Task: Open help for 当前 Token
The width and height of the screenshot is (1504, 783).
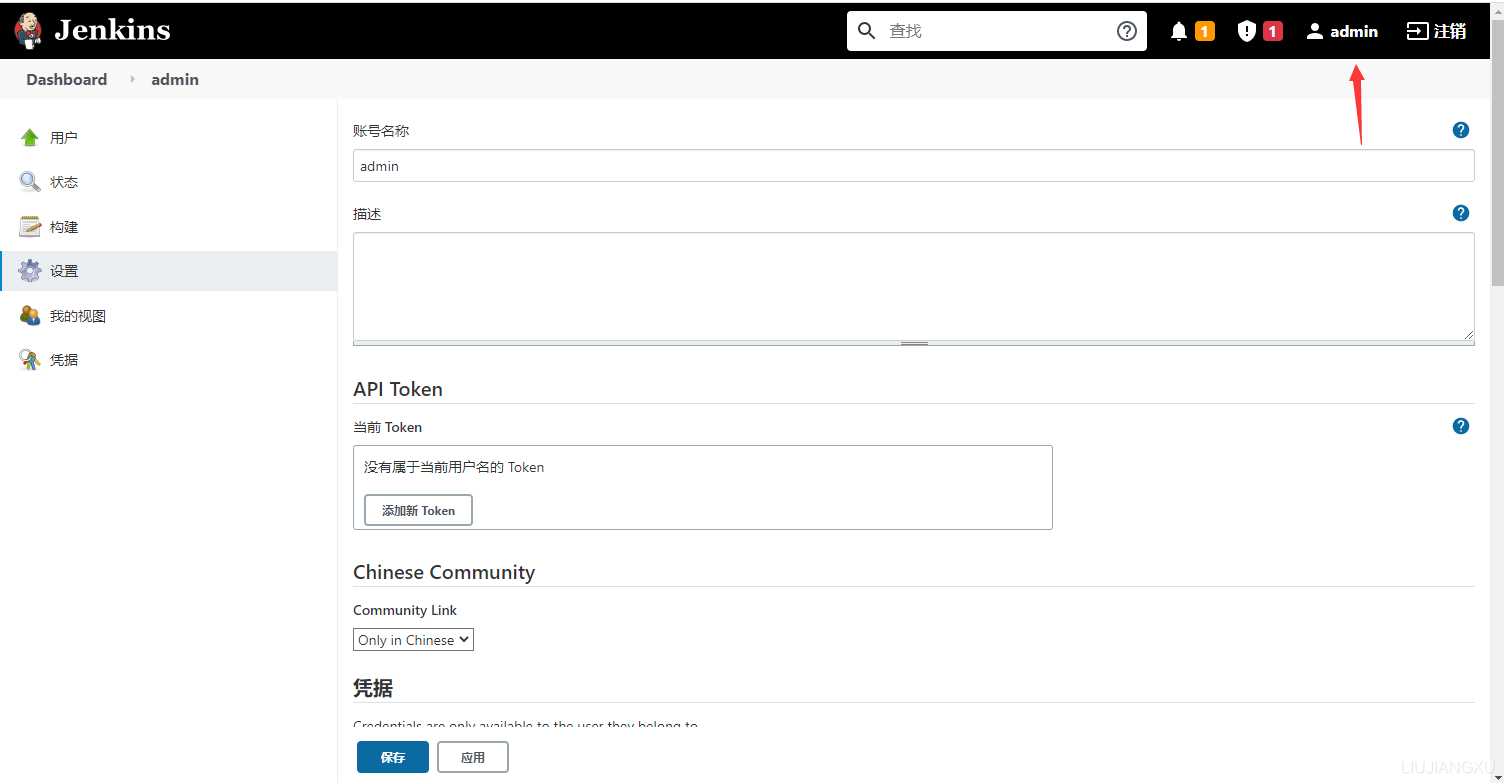Action: pyautogui.click(x=1461, y=425)
